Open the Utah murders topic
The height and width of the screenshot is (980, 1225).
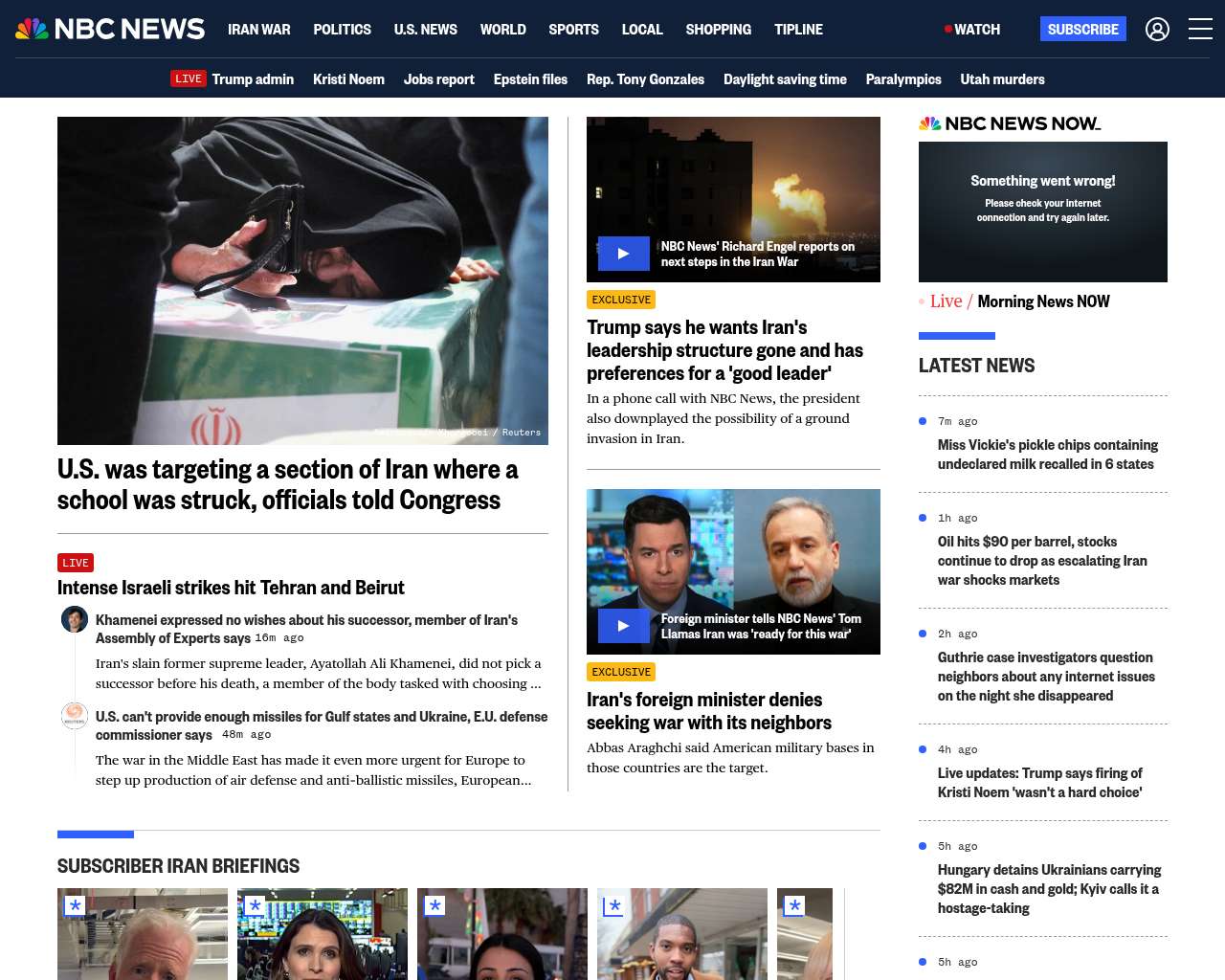[x=1003, y=78]
